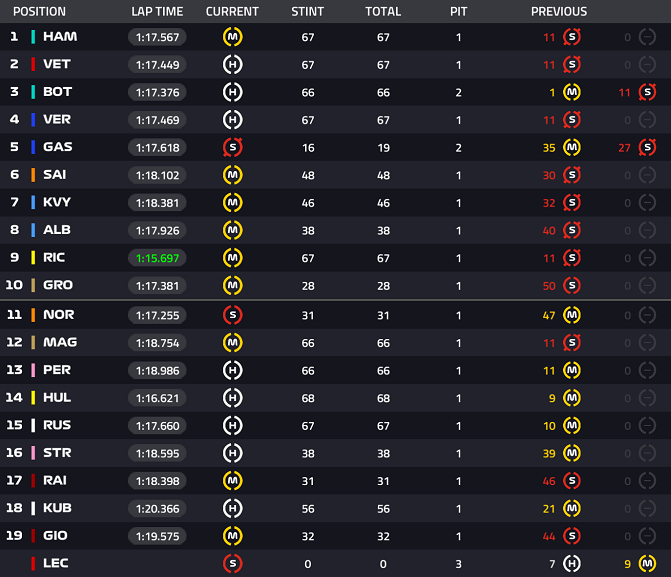The width and height of the screenshot is (671, 577).
Task: Click VET's current hard tyre icon
Action: (232, 65)
